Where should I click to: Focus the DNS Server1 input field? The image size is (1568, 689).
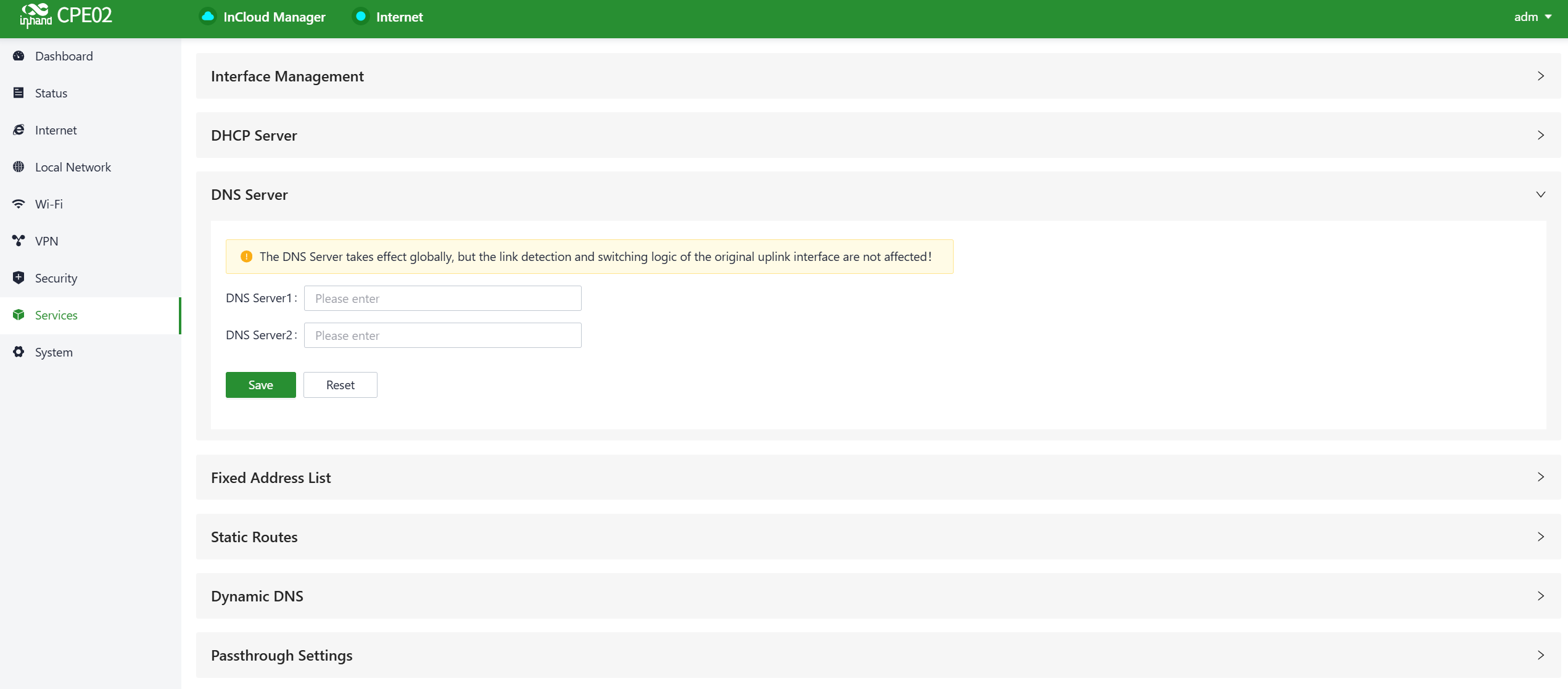point(442,299)
